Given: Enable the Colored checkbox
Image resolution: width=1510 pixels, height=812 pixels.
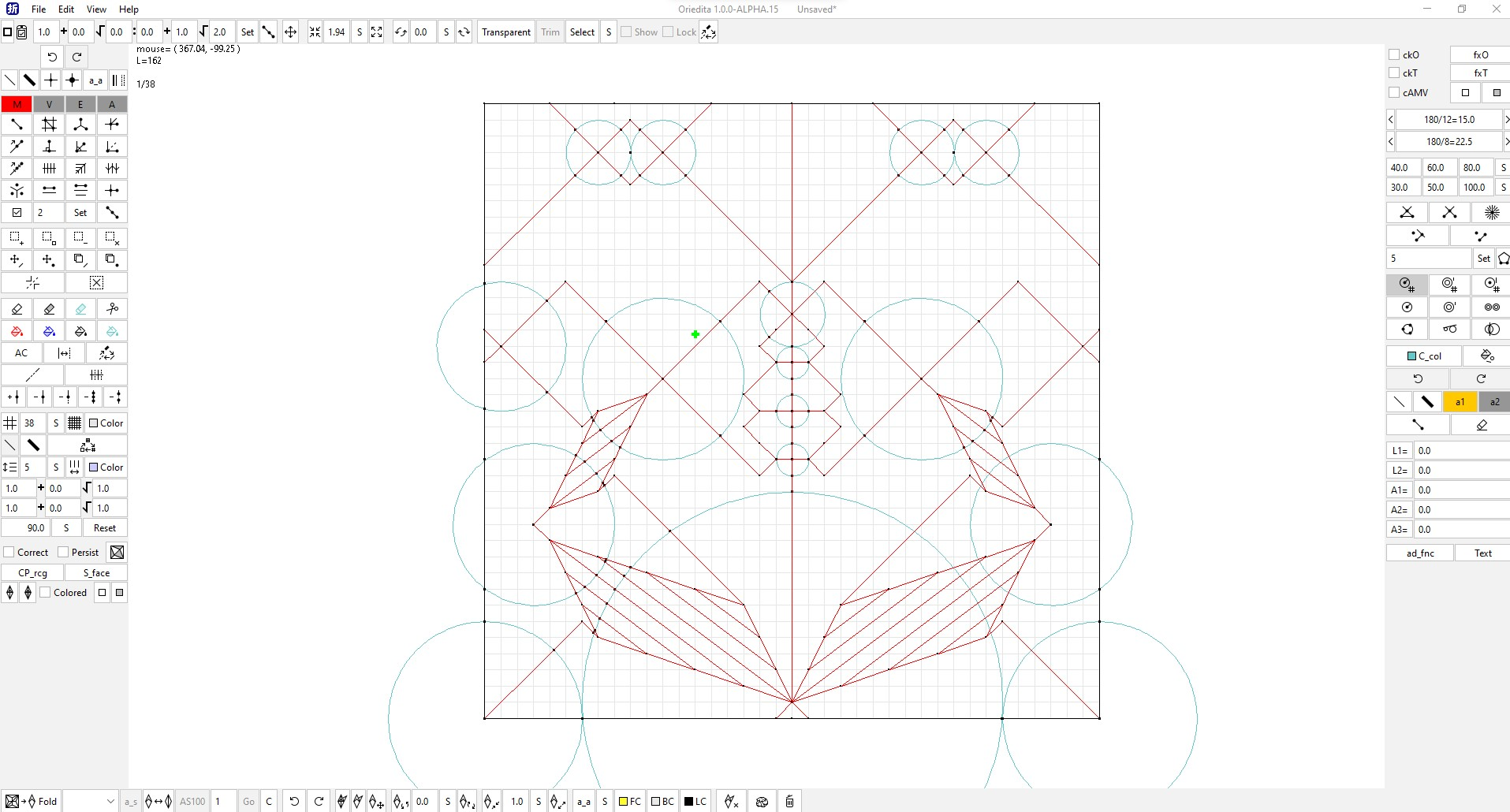Looking at the screenshot, I should (46, 593).
